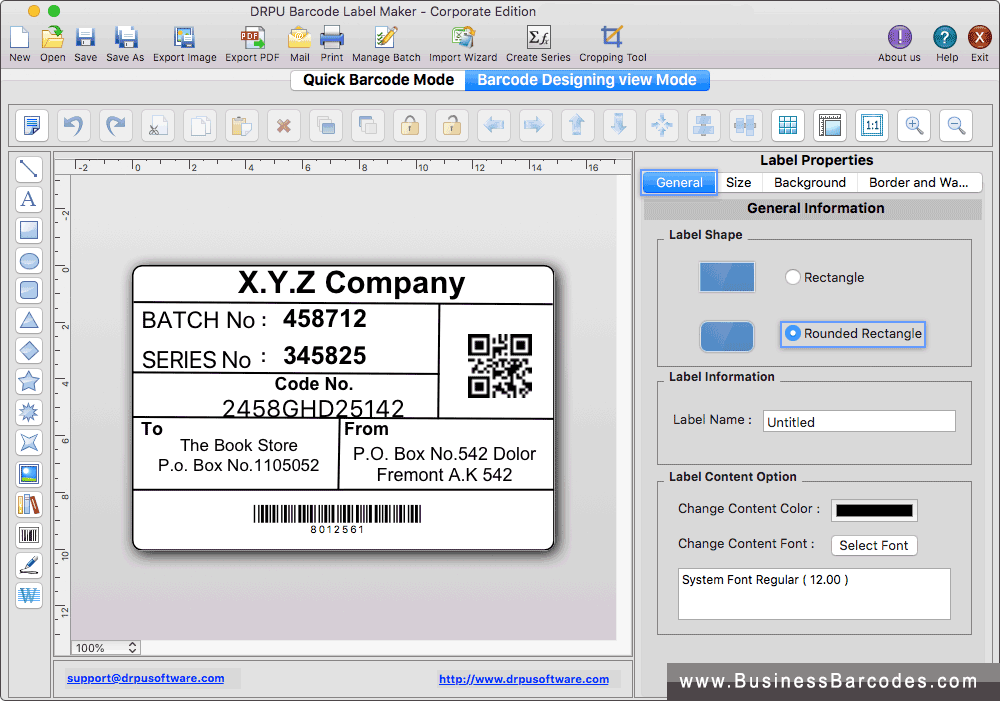Select the library books icon tool
The image size is (1000, 701).
29,504
